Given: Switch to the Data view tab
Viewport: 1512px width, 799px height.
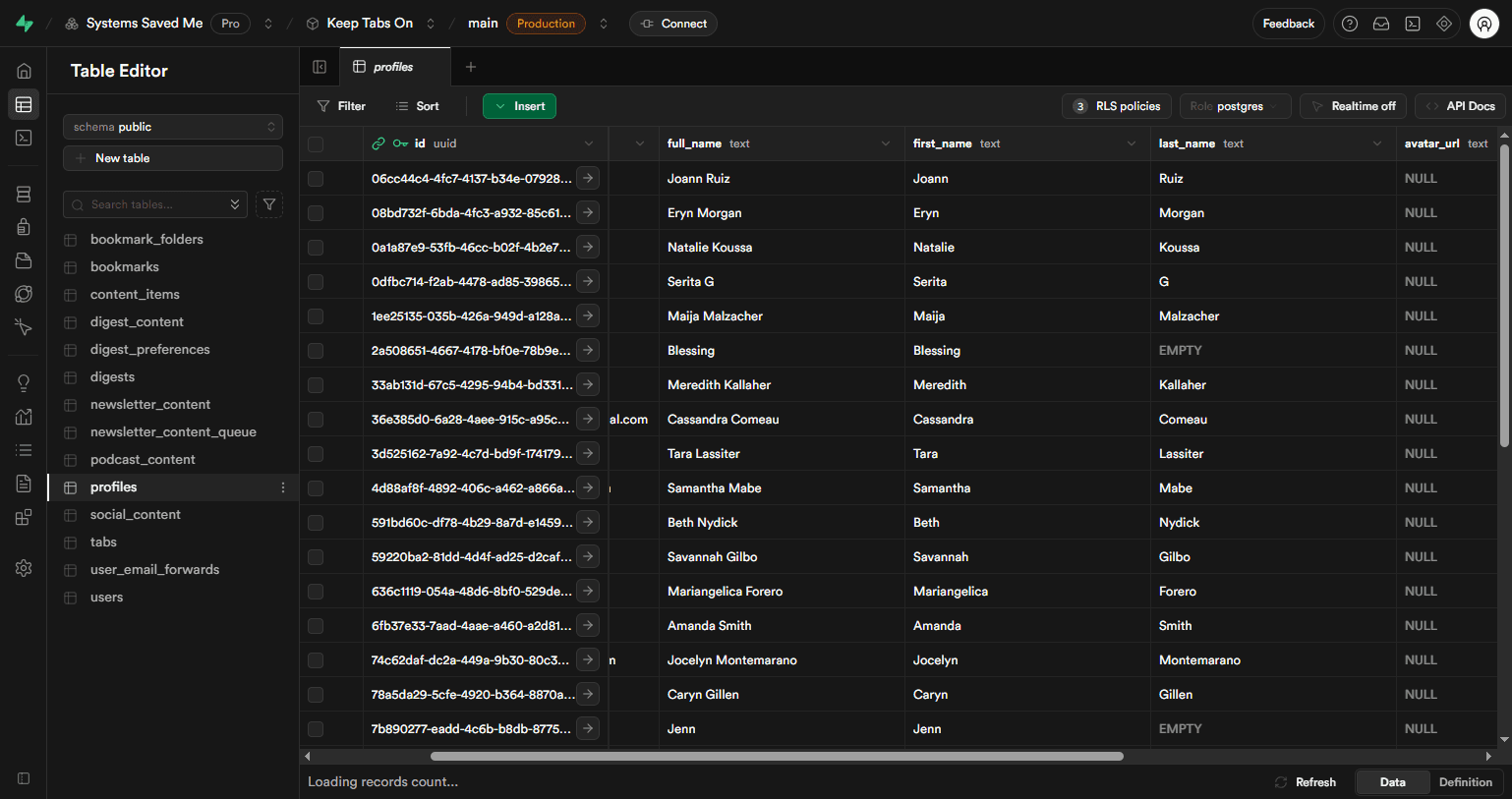Looking at the screenshot, I should point(1392,782).
